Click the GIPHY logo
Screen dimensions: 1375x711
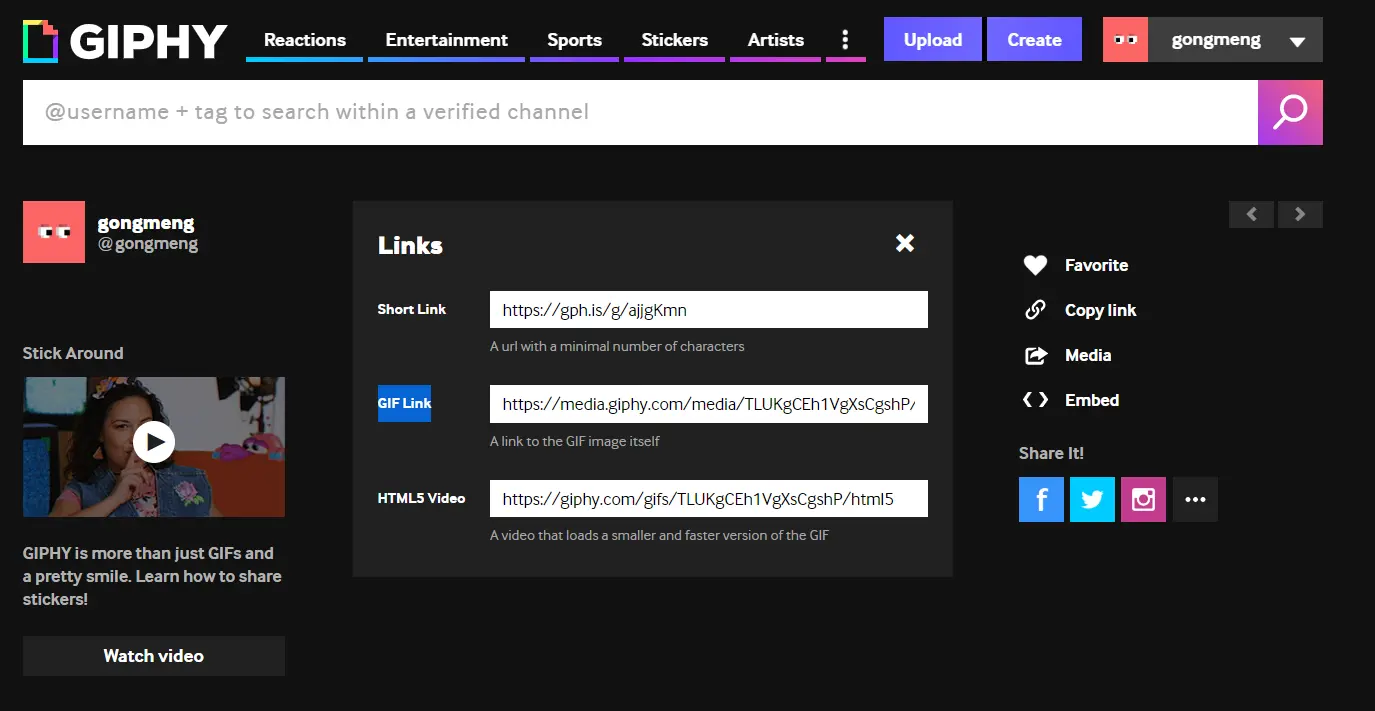(x=125, y=41)
